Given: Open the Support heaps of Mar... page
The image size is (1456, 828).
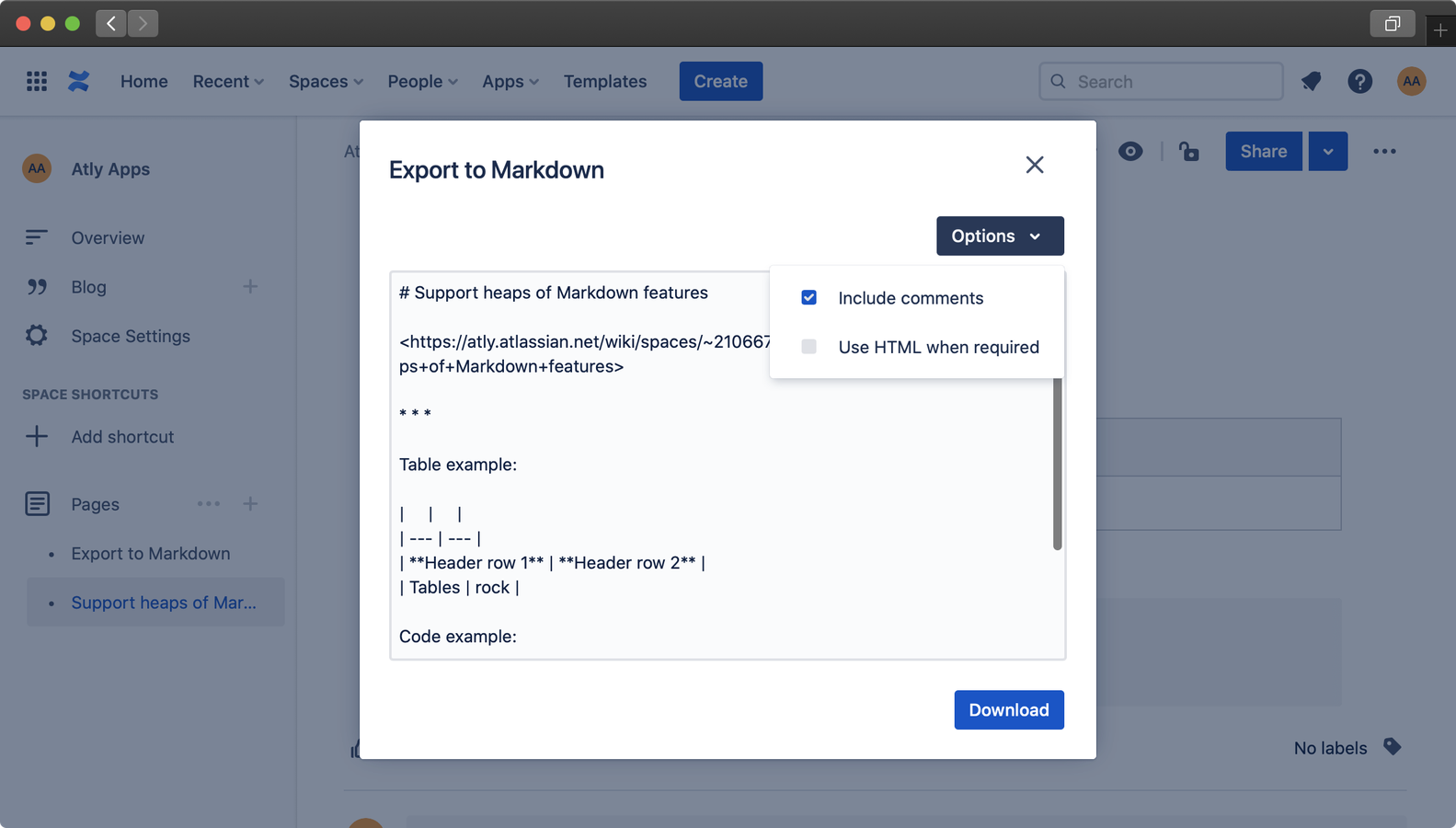Looking at the screenshot, I should (x=164, y=603).
